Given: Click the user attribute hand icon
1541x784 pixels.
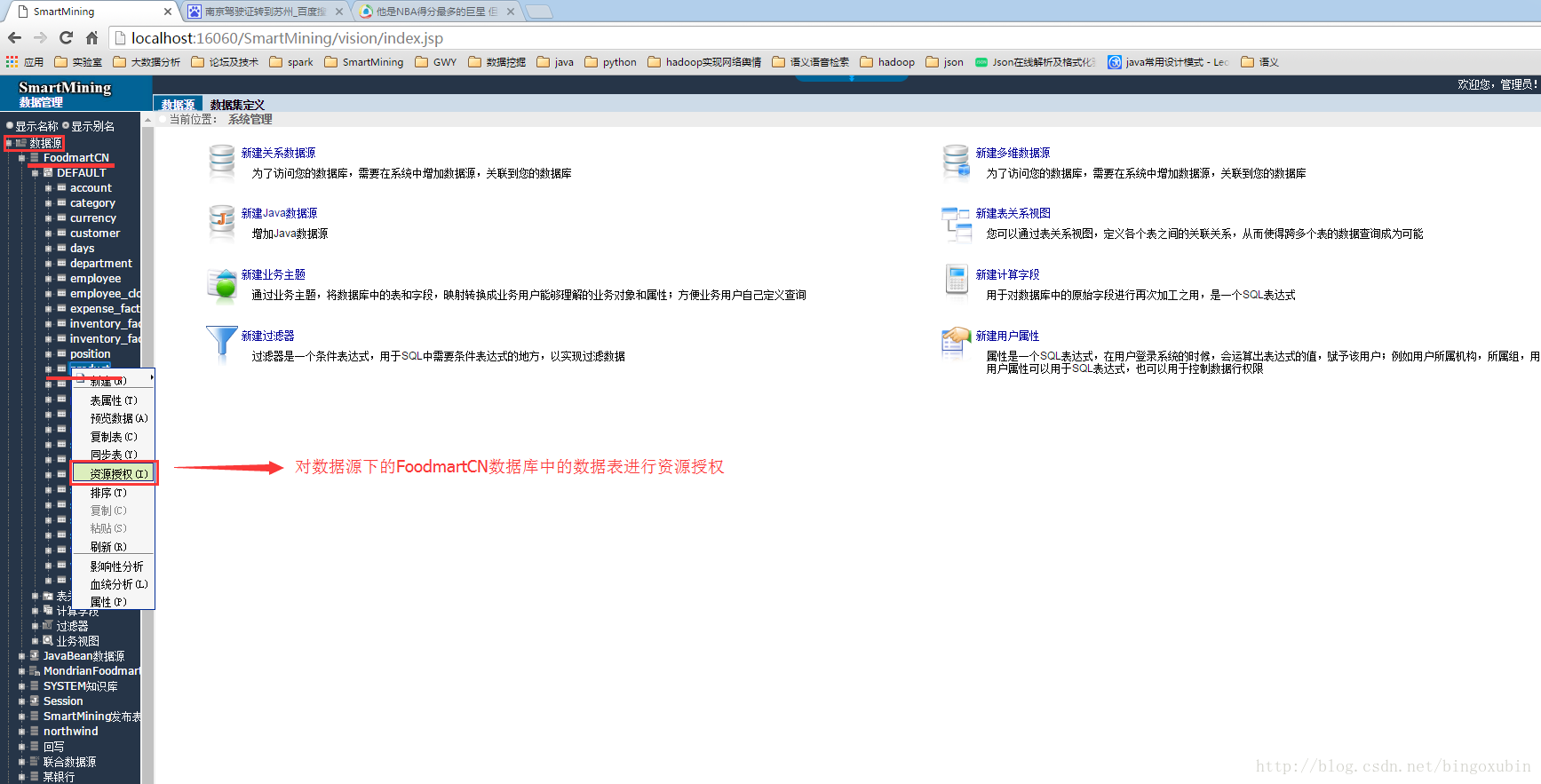Looking at the screenshot, I should pos(956,343).
